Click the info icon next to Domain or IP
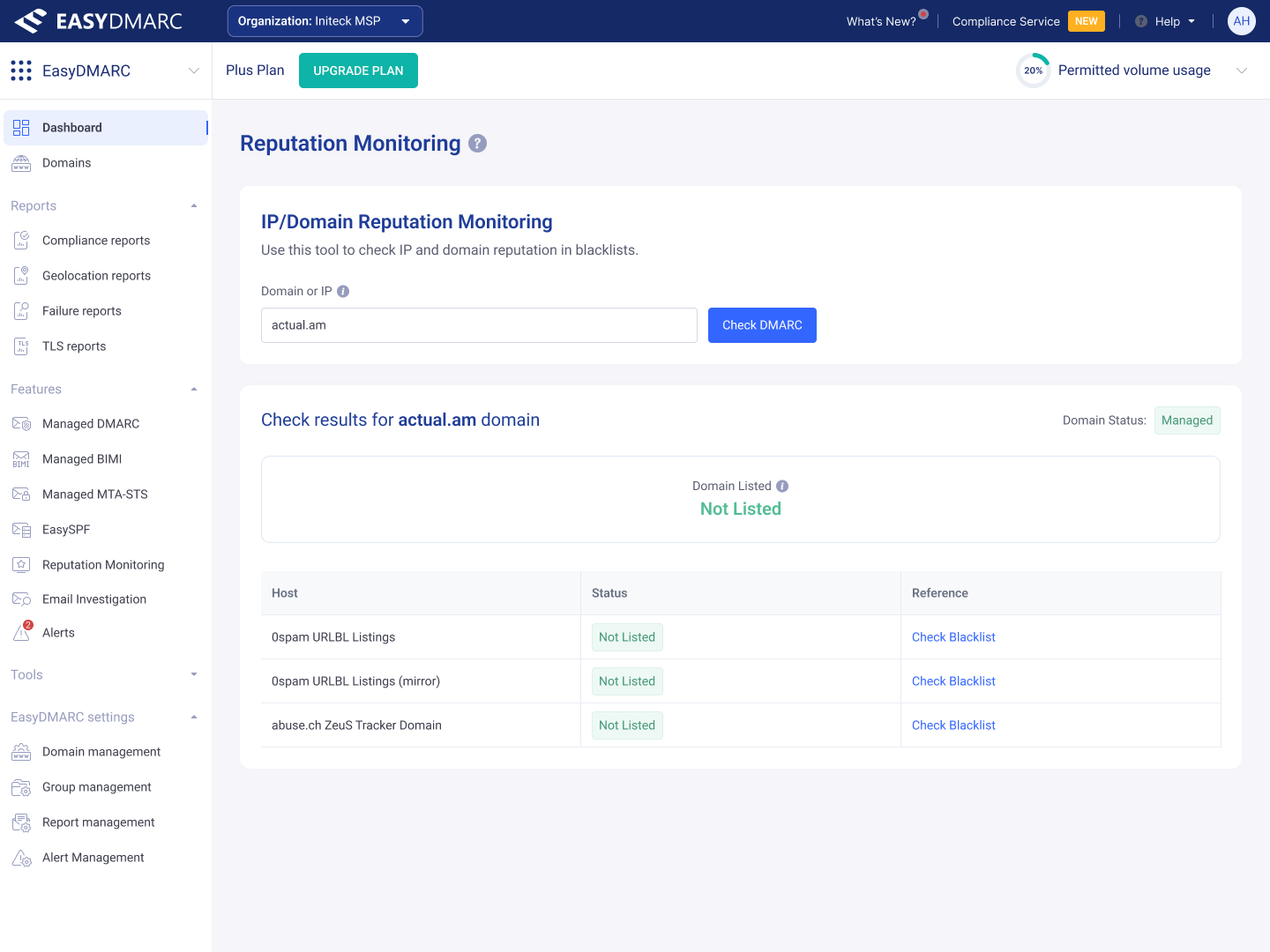The height and width of the screenshot is (952, 1270). click(x=343, y=292)
